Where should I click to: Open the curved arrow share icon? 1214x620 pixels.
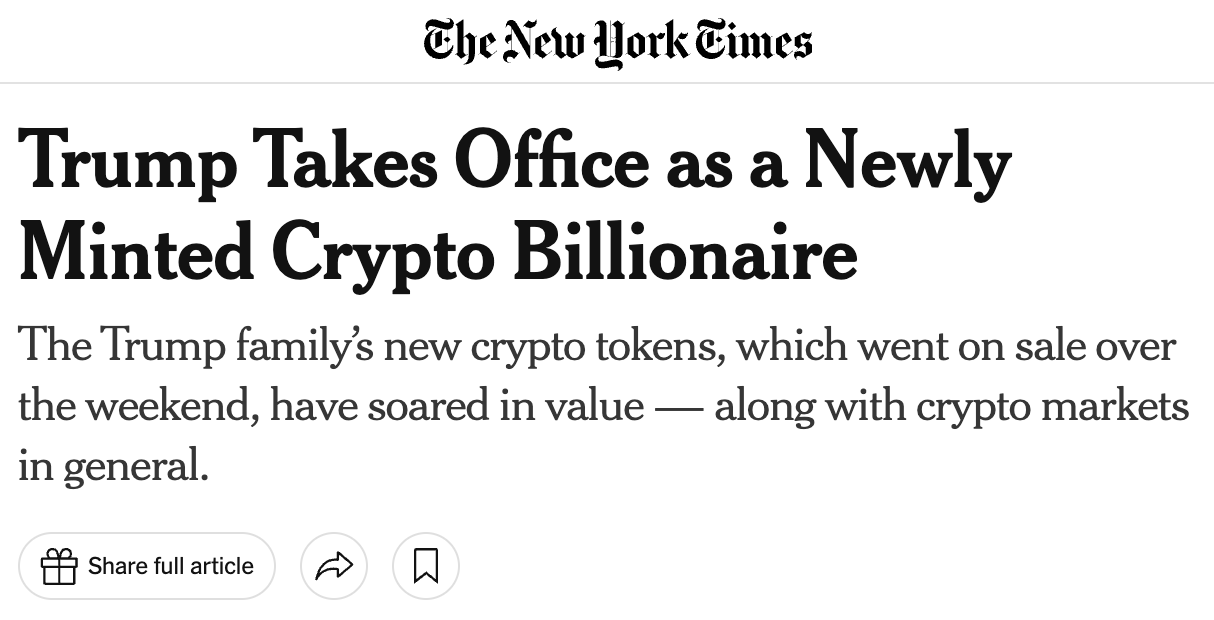[334, 566]
